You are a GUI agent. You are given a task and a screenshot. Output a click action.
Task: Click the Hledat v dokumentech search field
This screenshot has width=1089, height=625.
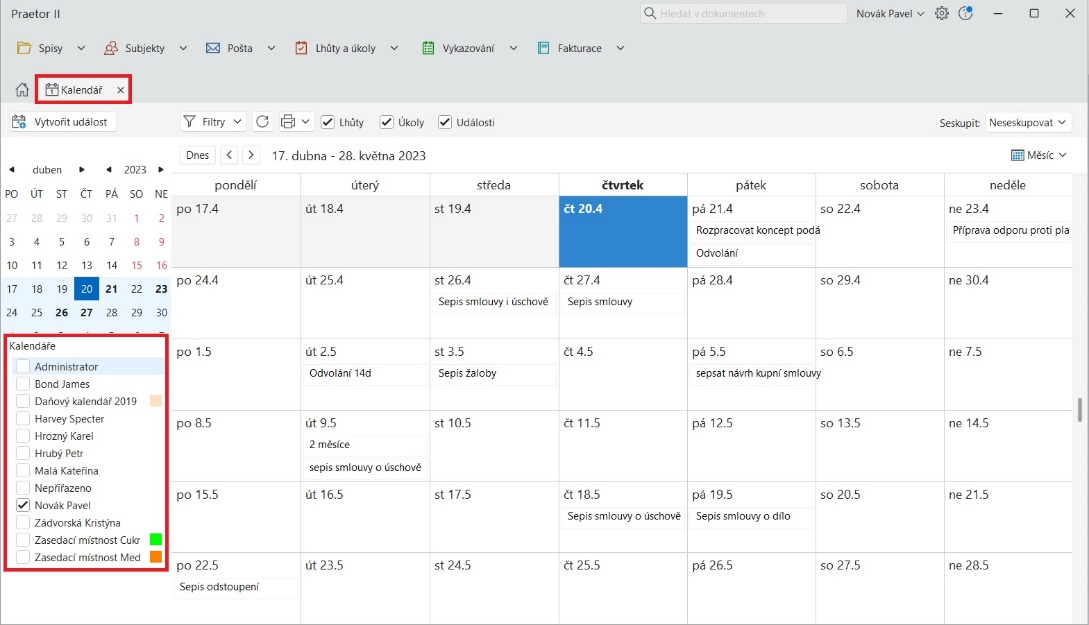pos(741,14)
